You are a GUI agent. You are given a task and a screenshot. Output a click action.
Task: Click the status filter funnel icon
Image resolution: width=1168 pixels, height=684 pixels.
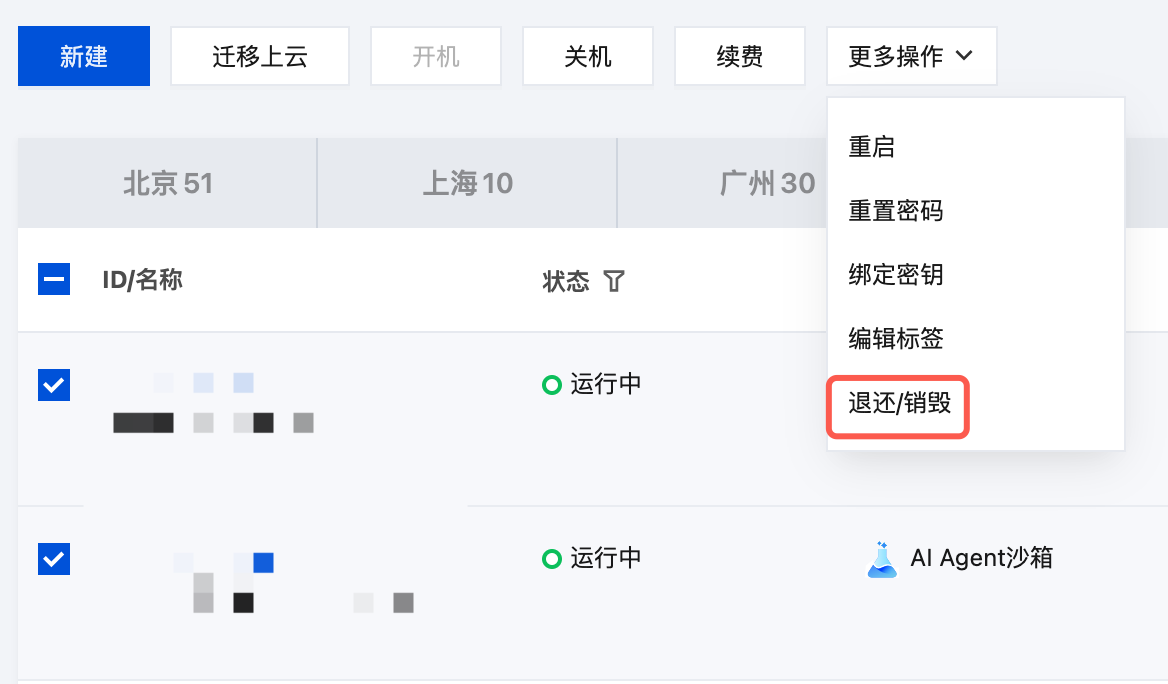click(x=614, y=281)
